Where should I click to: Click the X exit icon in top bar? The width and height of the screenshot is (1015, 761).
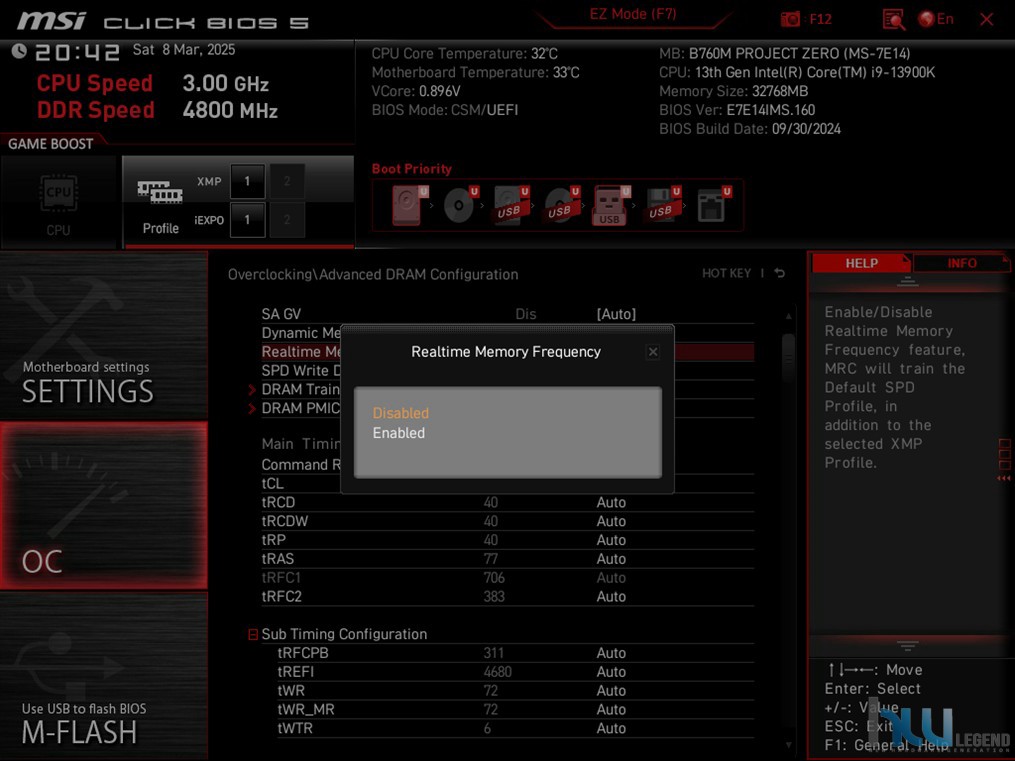(987, 19)
